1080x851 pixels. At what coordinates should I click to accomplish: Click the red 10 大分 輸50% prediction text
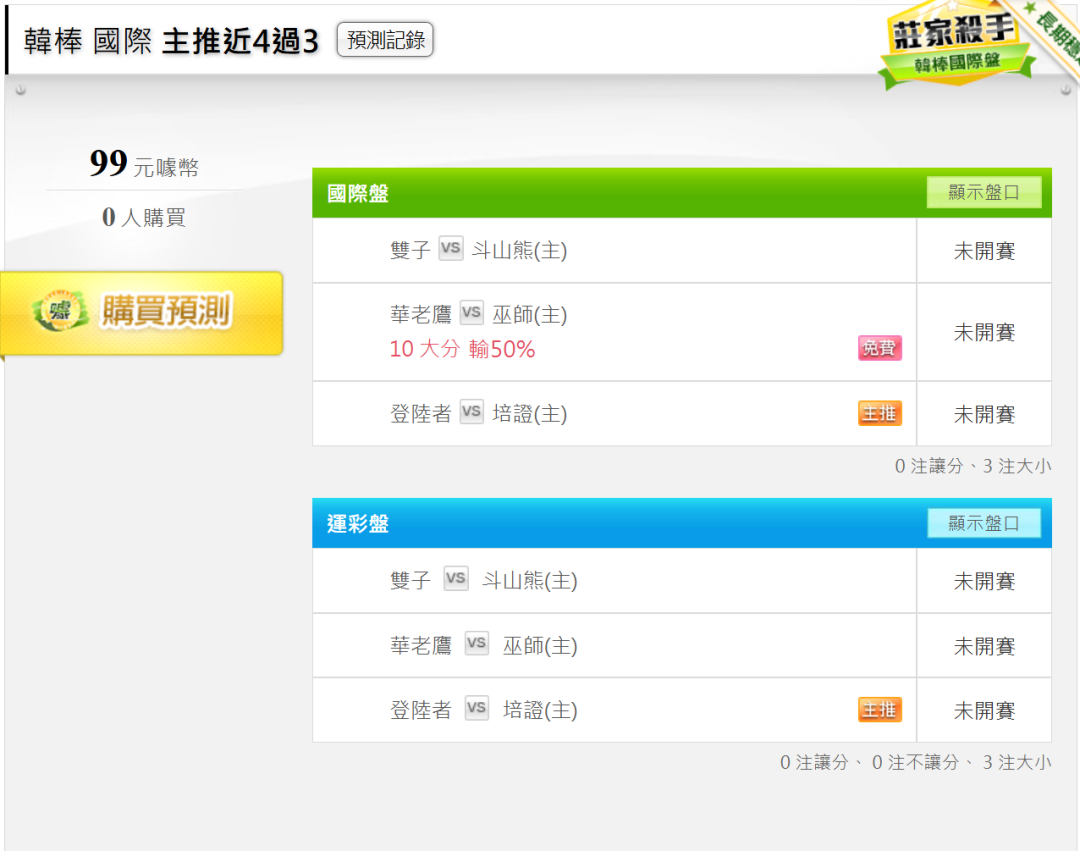462,349
